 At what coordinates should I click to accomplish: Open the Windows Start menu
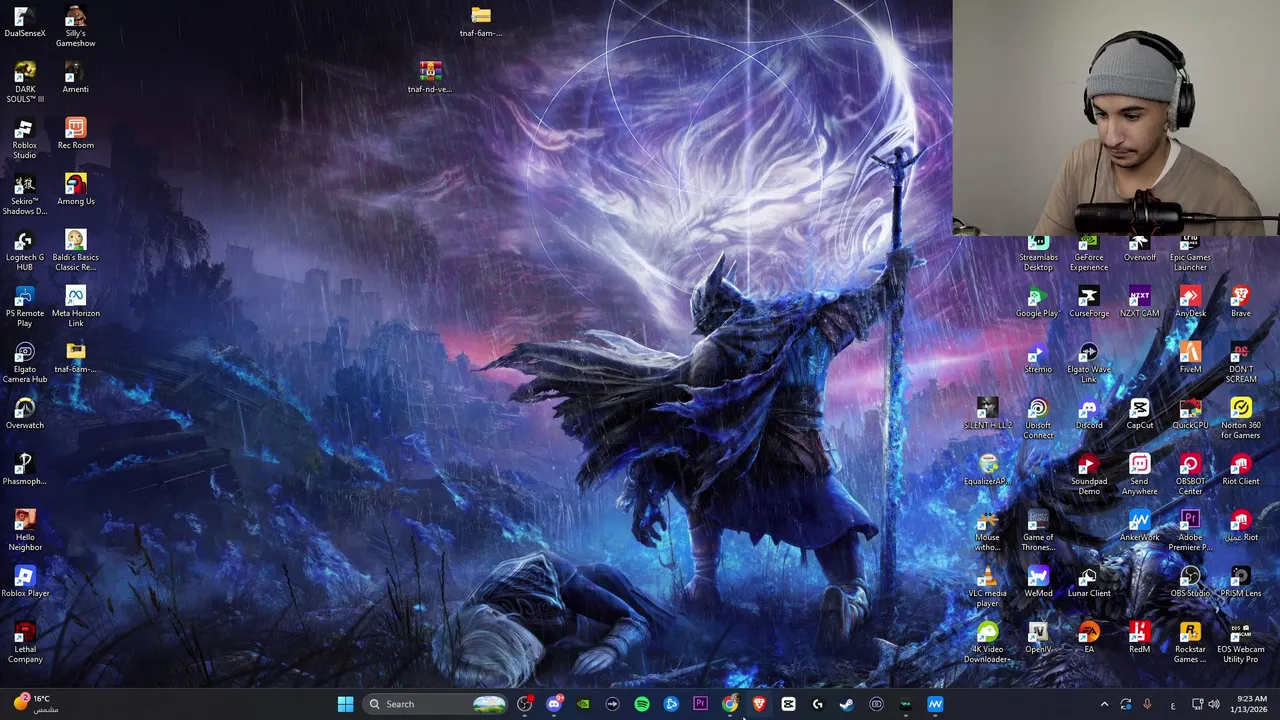[345, 704]
